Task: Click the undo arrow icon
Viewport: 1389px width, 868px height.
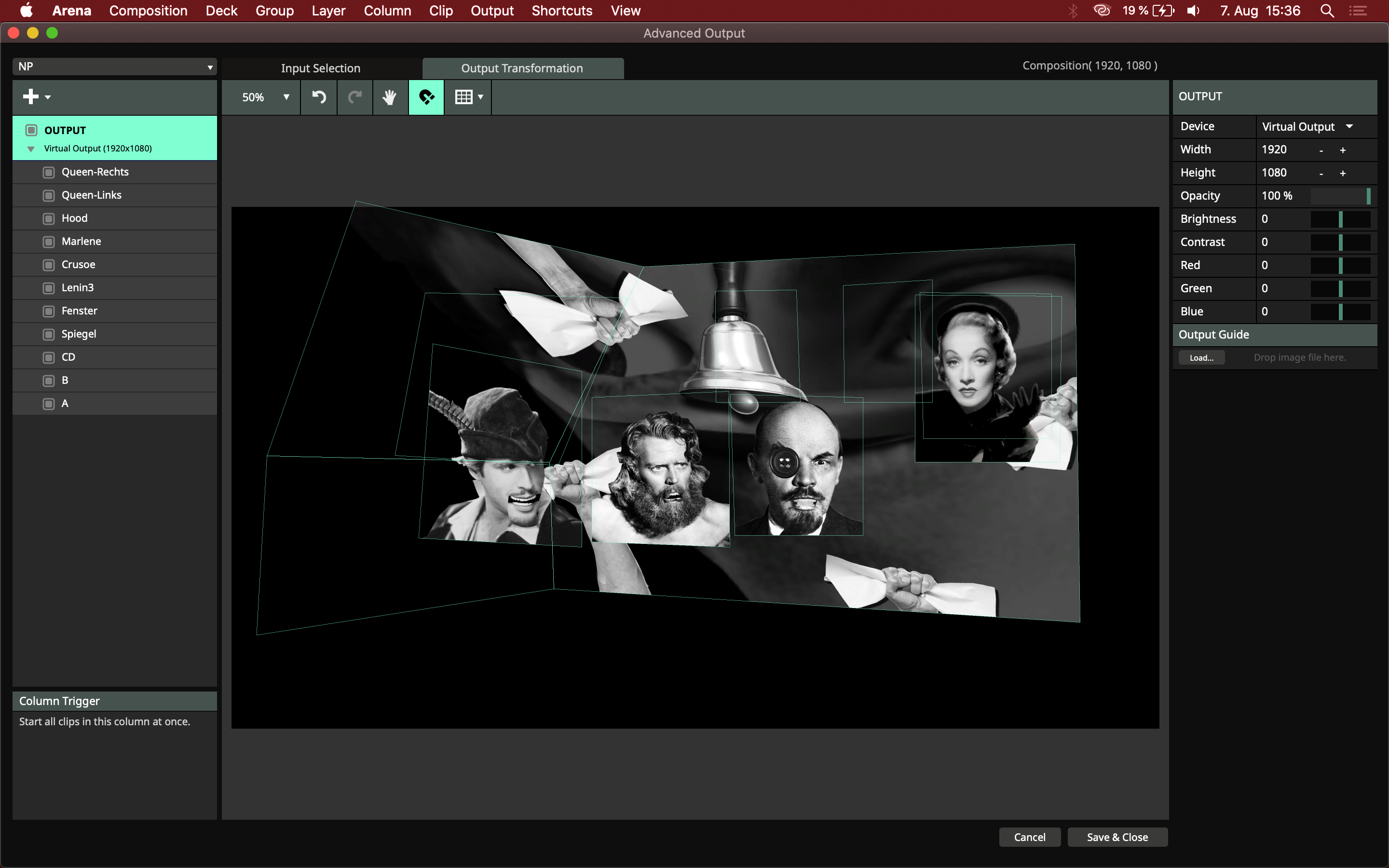Action: [x=319, y=97]
